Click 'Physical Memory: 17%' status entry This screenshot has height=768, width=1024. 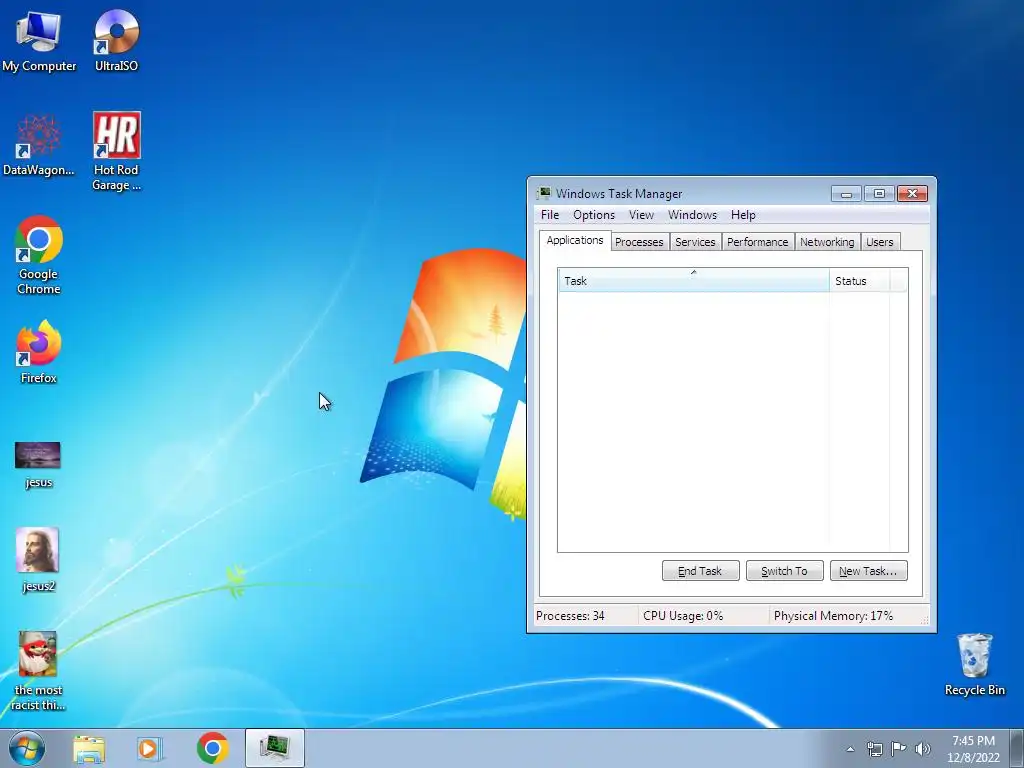833,616
